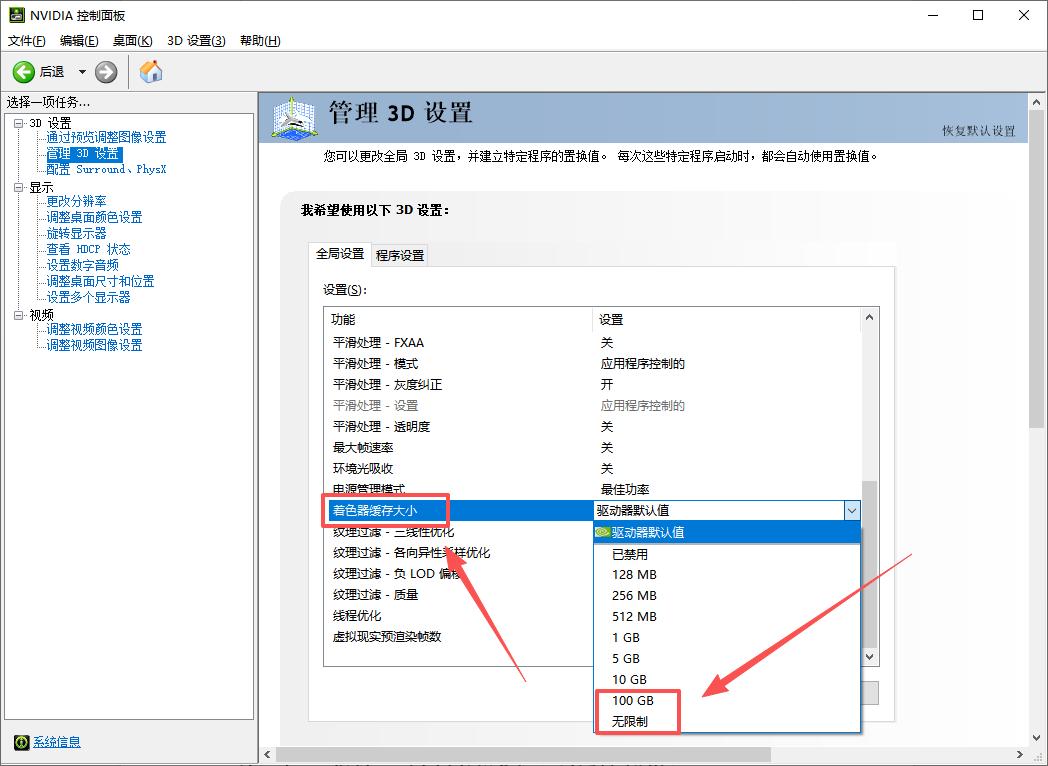Choose 128 MB shader cache size
This screenshot has height=766, width=1048.
pyautogui.click(x=727, y=575)
